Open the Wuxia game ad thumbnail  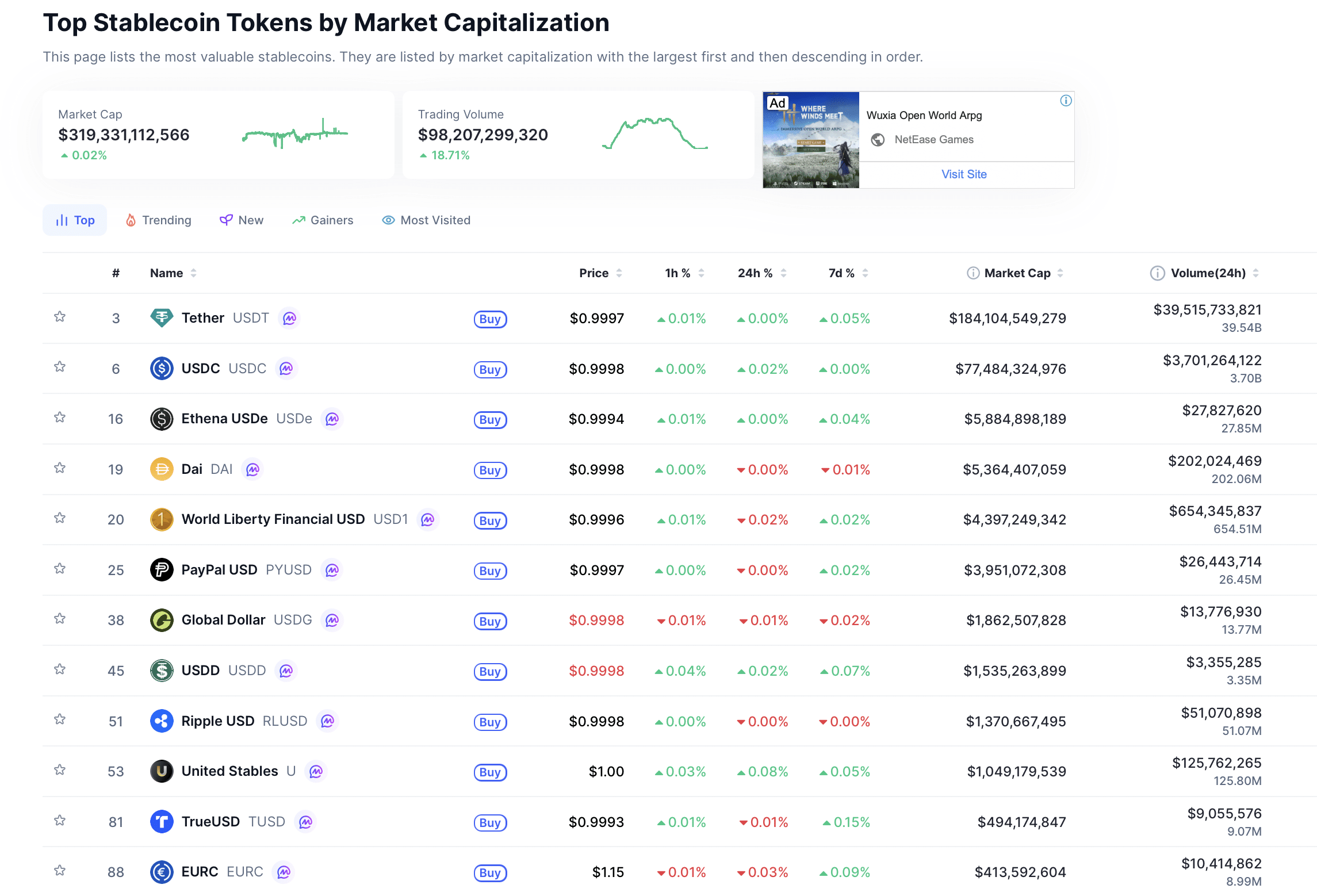coord(811,140)
